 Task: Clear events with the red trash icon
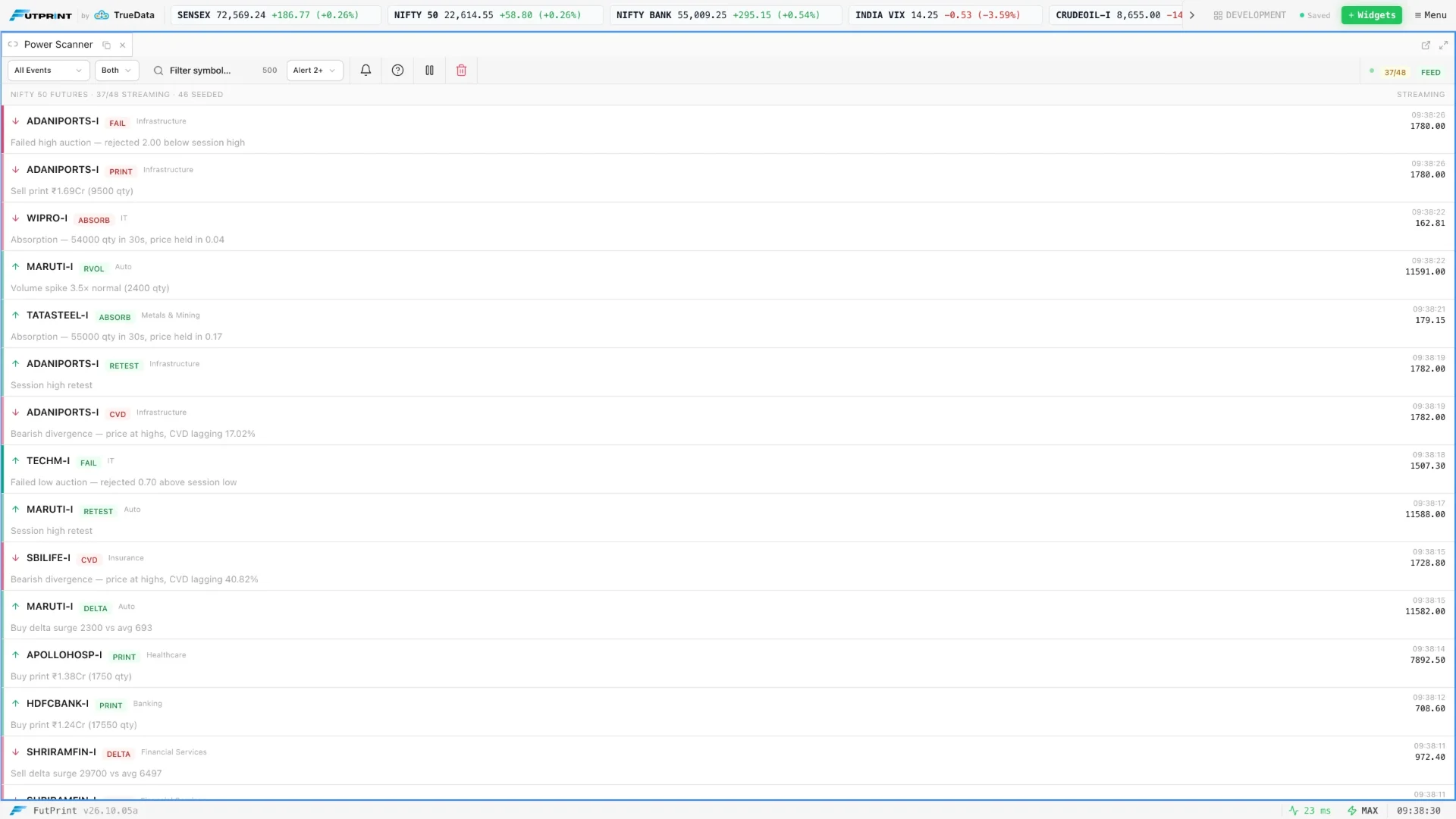(461, 71)
